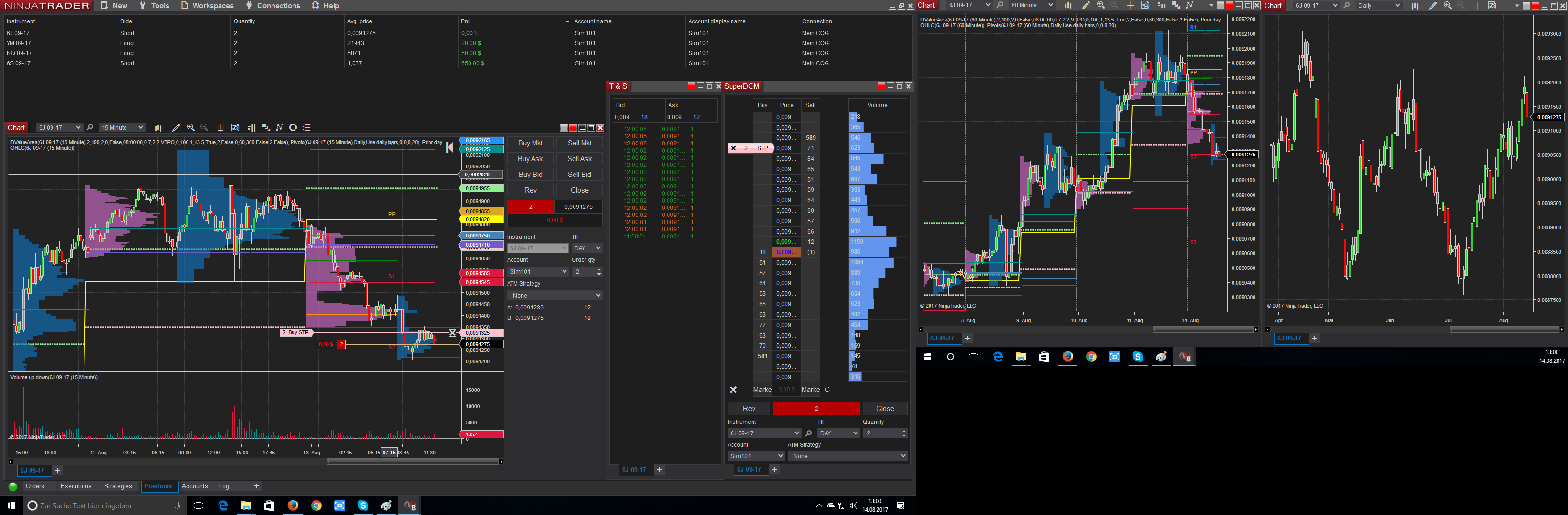
Task: Click Close button in SuperDOM
Action: click(x=884, y=409)
